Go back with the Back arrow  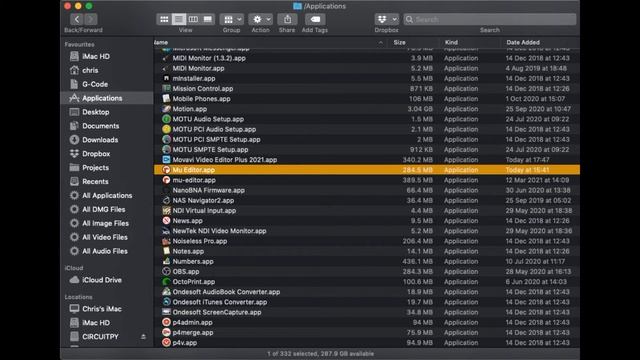[x=77, y=19]
